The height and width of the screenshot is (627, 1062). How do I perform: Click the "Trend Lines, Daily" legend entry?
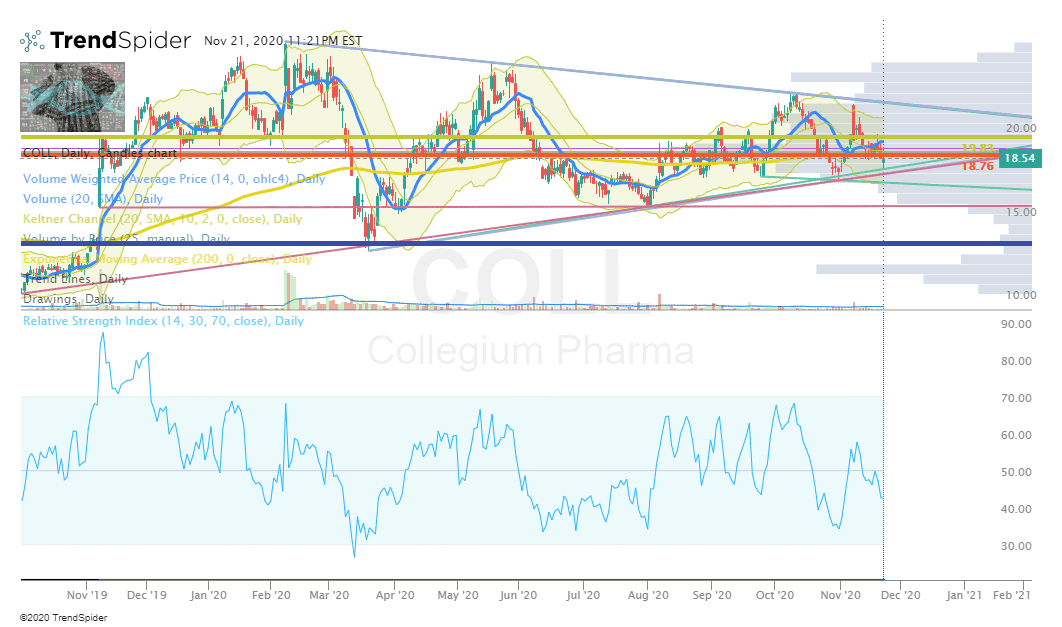coord(75,279)
